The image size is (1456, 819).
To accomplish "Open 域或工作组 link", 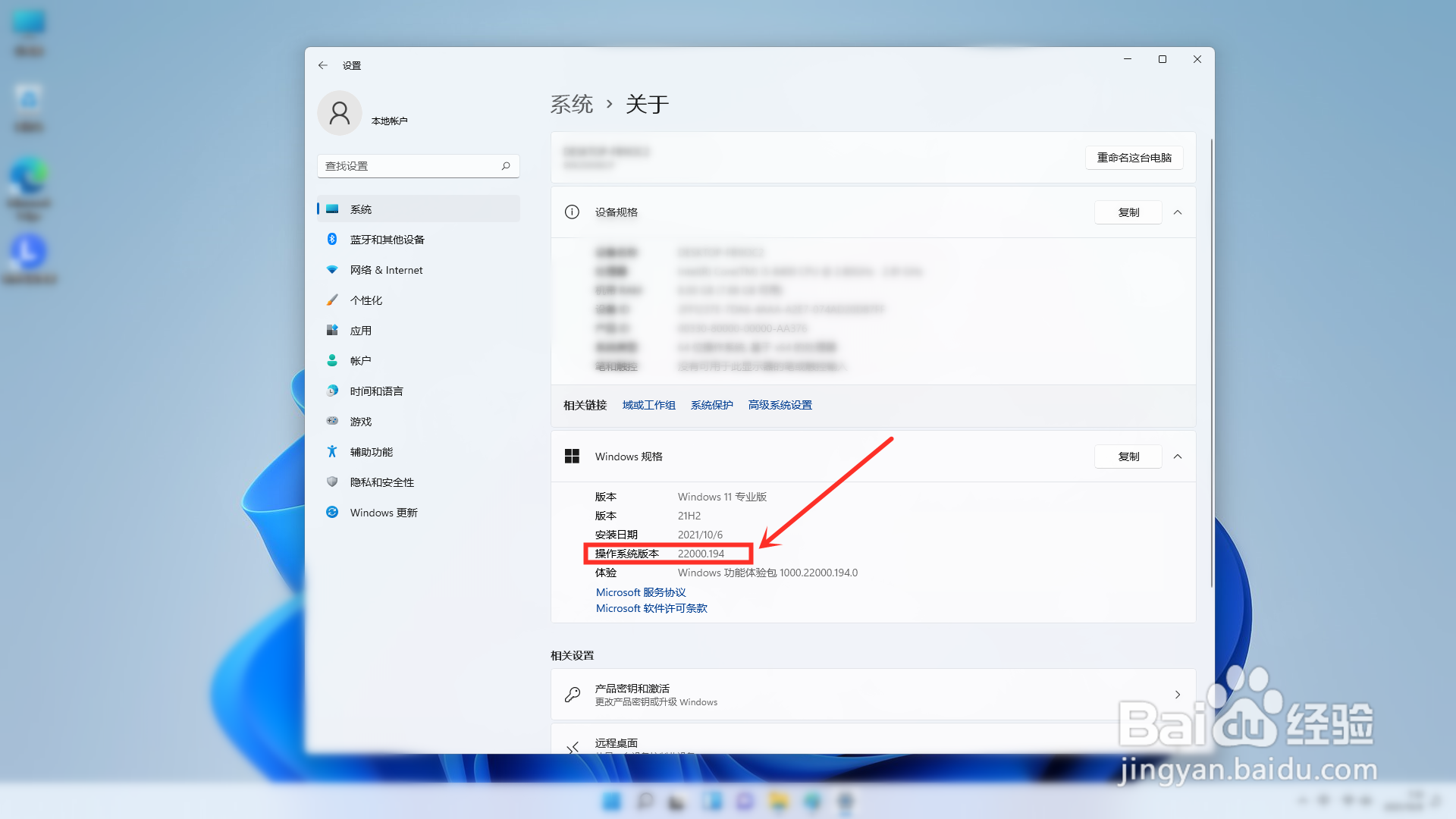I will click(649, 405).
